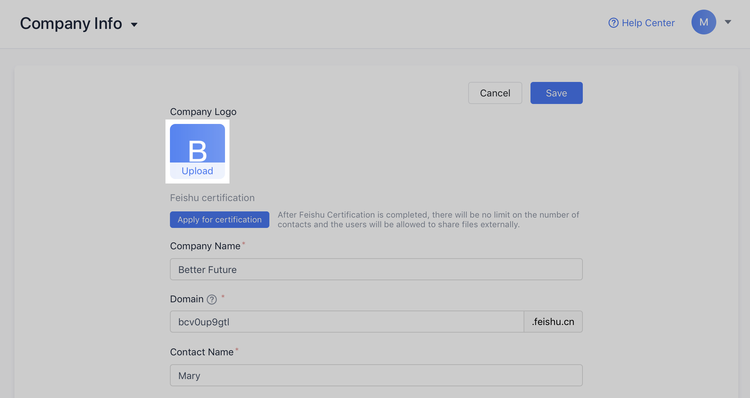Click the certification description text
This screenshot has width=750, height=398.
429,220
